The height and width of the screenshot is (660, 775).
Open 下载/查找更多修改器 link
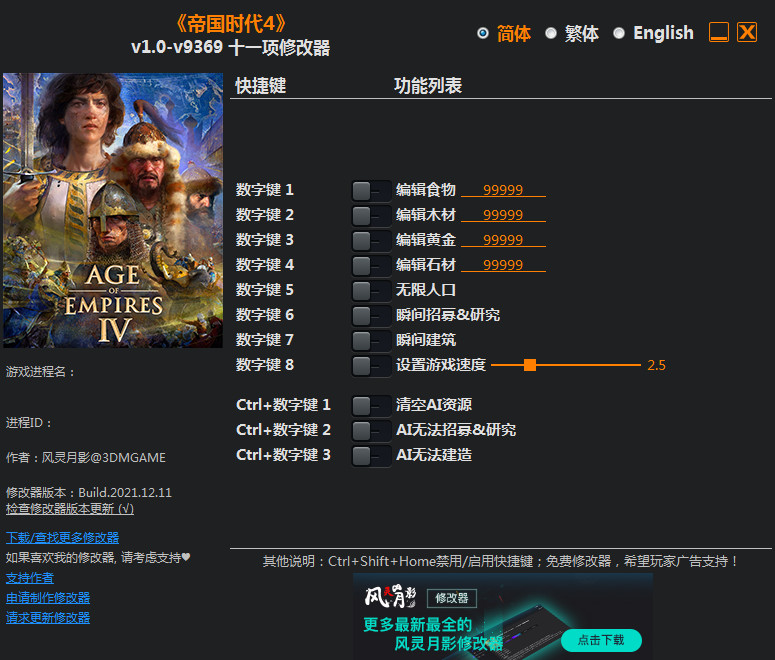point(62,538)
